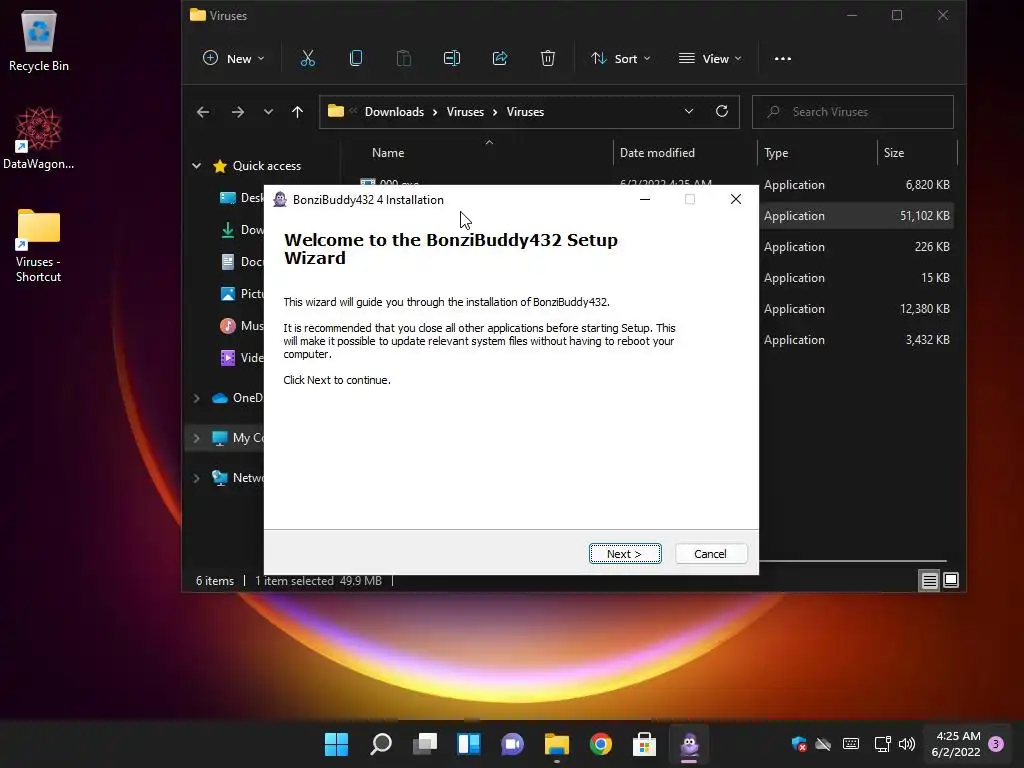Image resolution: width=1024 pixels, height=768 pixels.
Task: Select Quick access in the navigation pane
Action: (x=266, y=166)
